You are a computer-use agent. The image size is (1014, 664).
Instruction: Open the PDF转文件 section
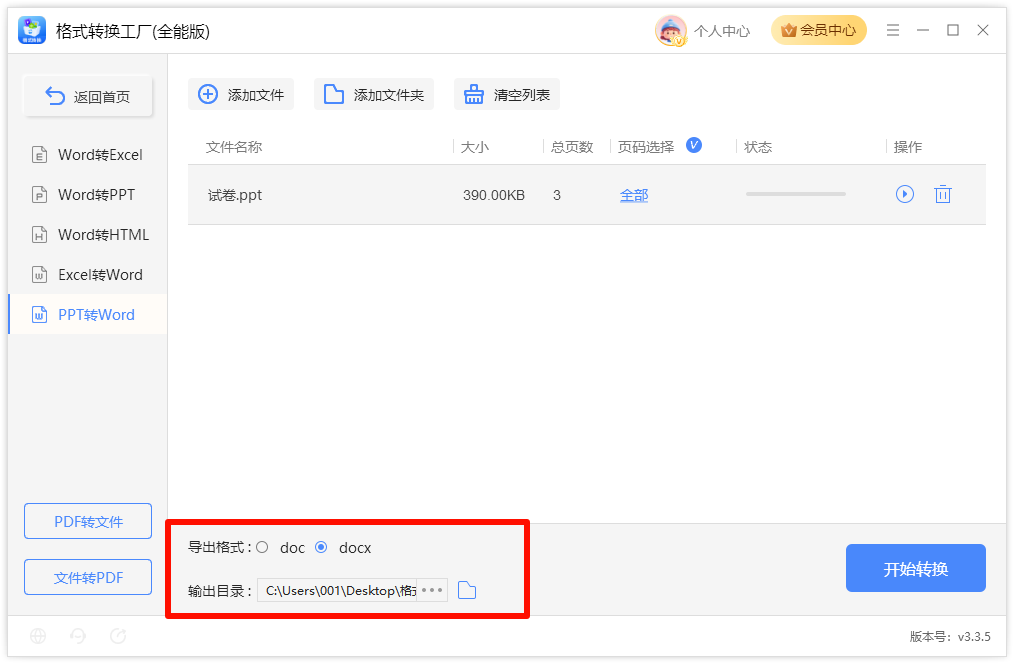[x=88, y=521]
